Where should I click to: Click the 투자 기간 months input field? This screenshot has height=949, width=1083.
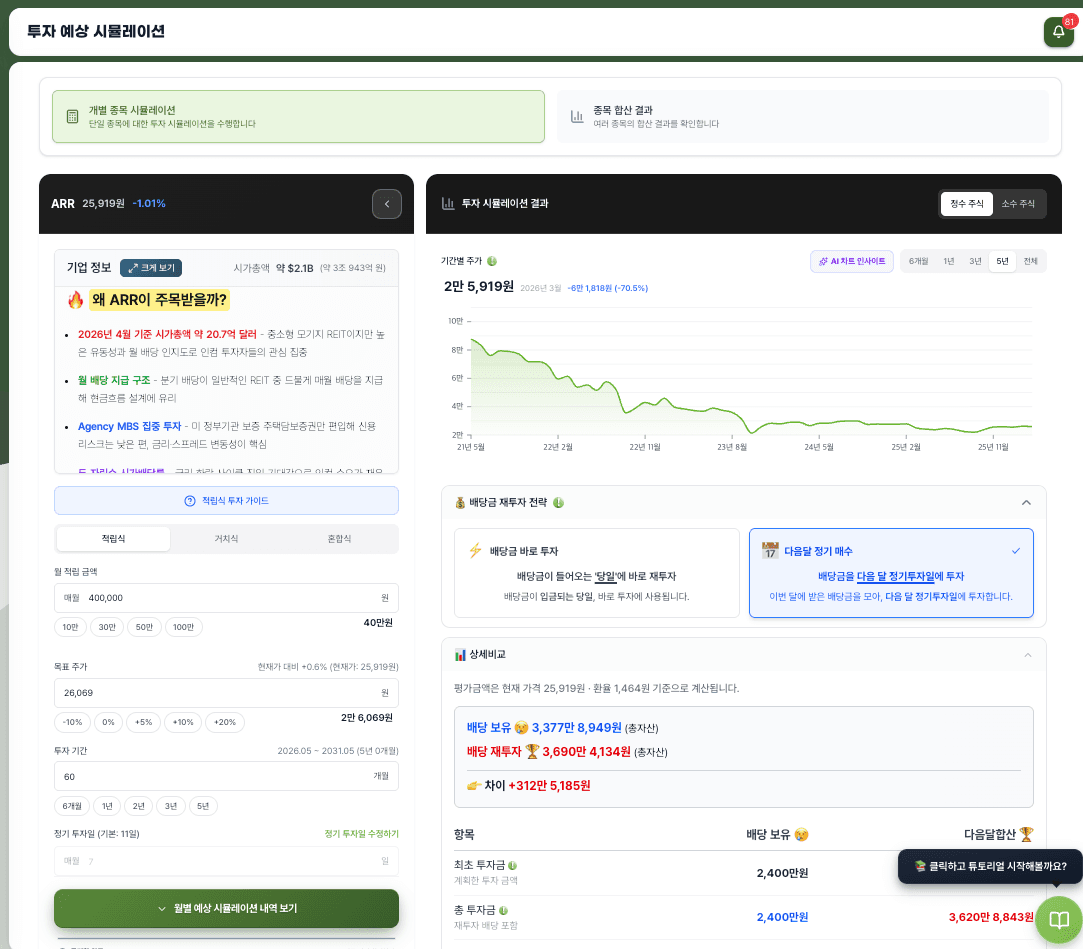point(227,776)
